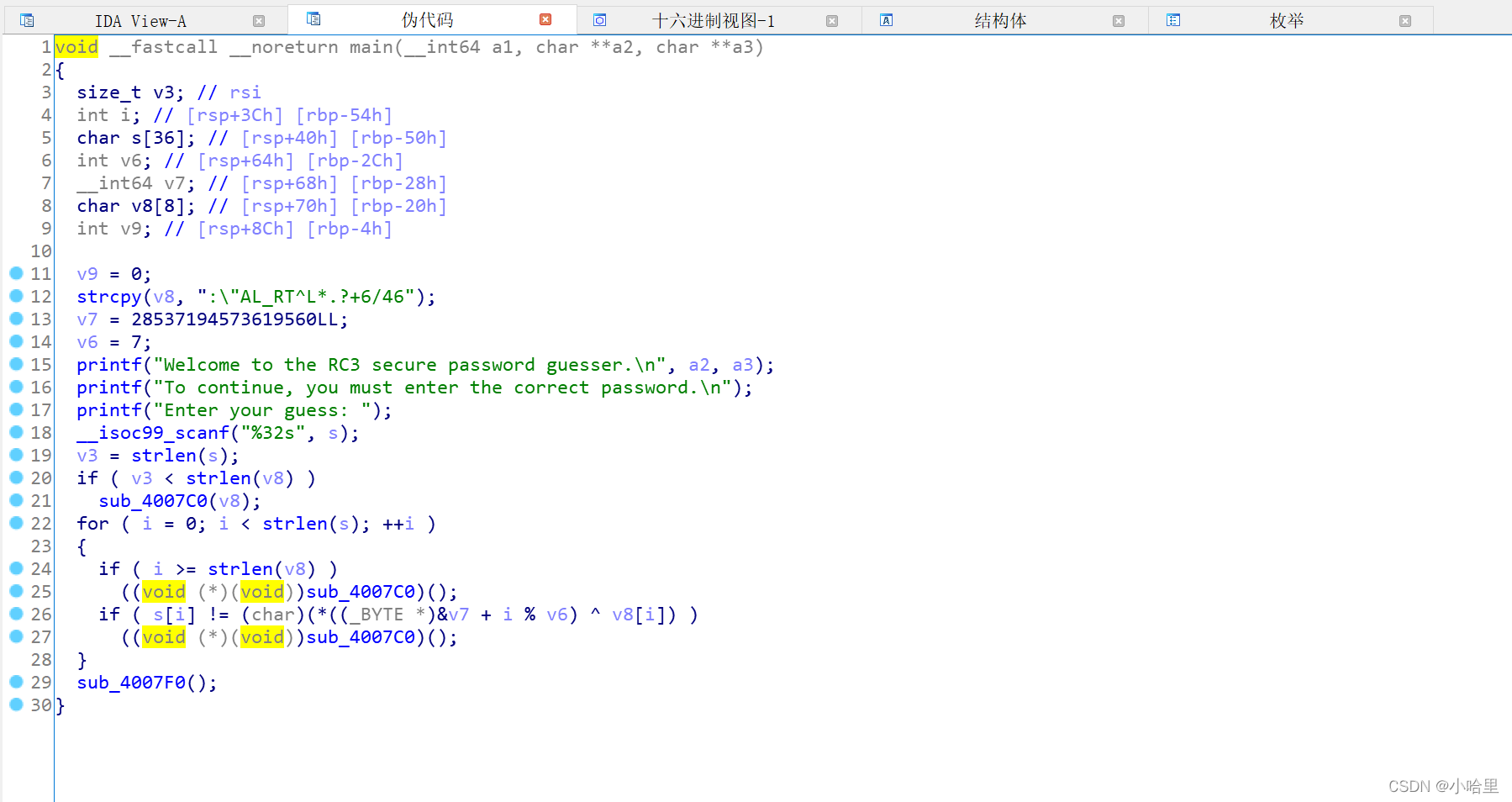Click the 结构体 tab icon
The width and height of the screenshot is (1512, 802).
(887, 20)
